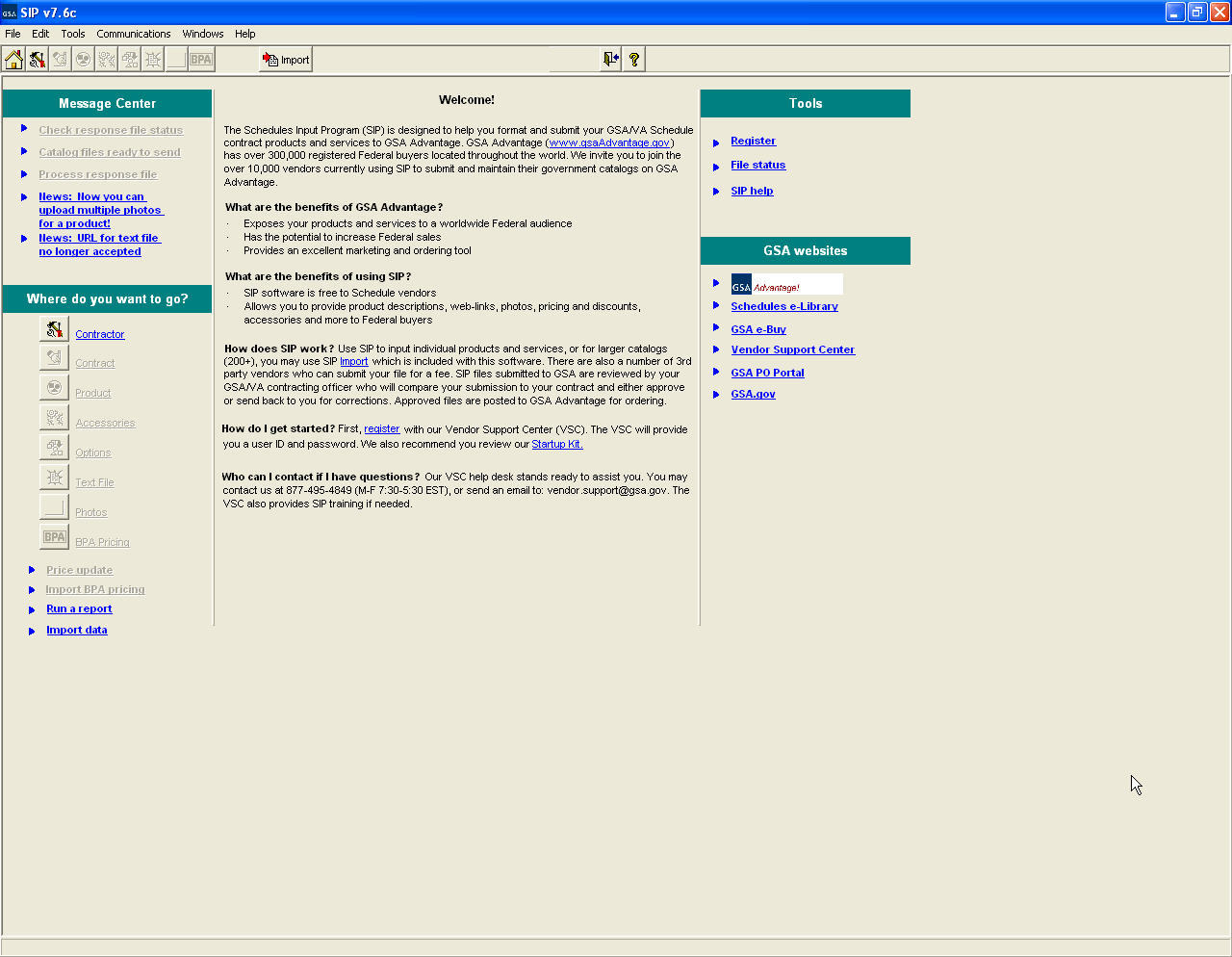
Task: Click the Text File link
Action: [x=94, y=482]
